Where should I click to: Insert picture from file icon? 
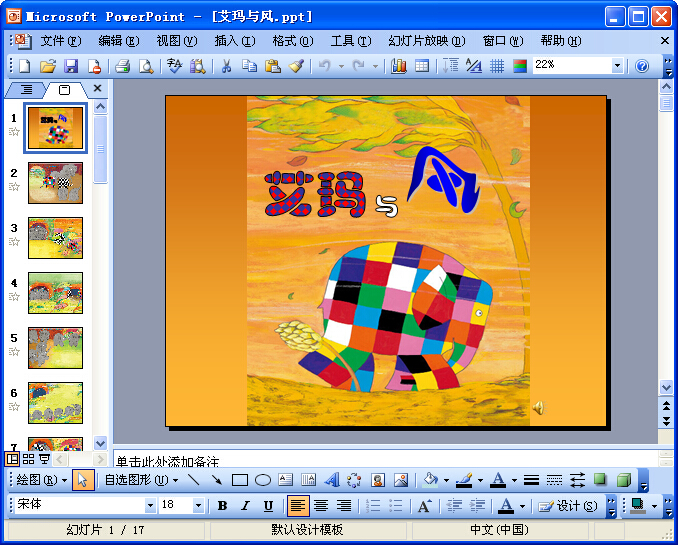click(401, 480)
